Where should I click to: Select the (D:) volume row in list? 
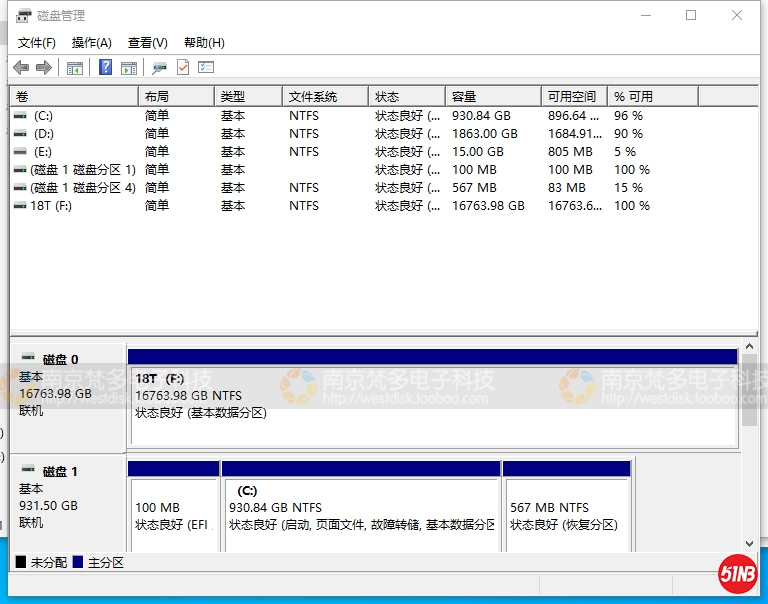tap(43, 134)
